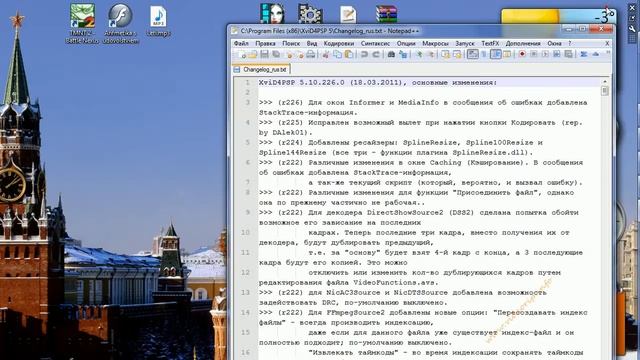Save the file with the floppy icon

(264, 54)
